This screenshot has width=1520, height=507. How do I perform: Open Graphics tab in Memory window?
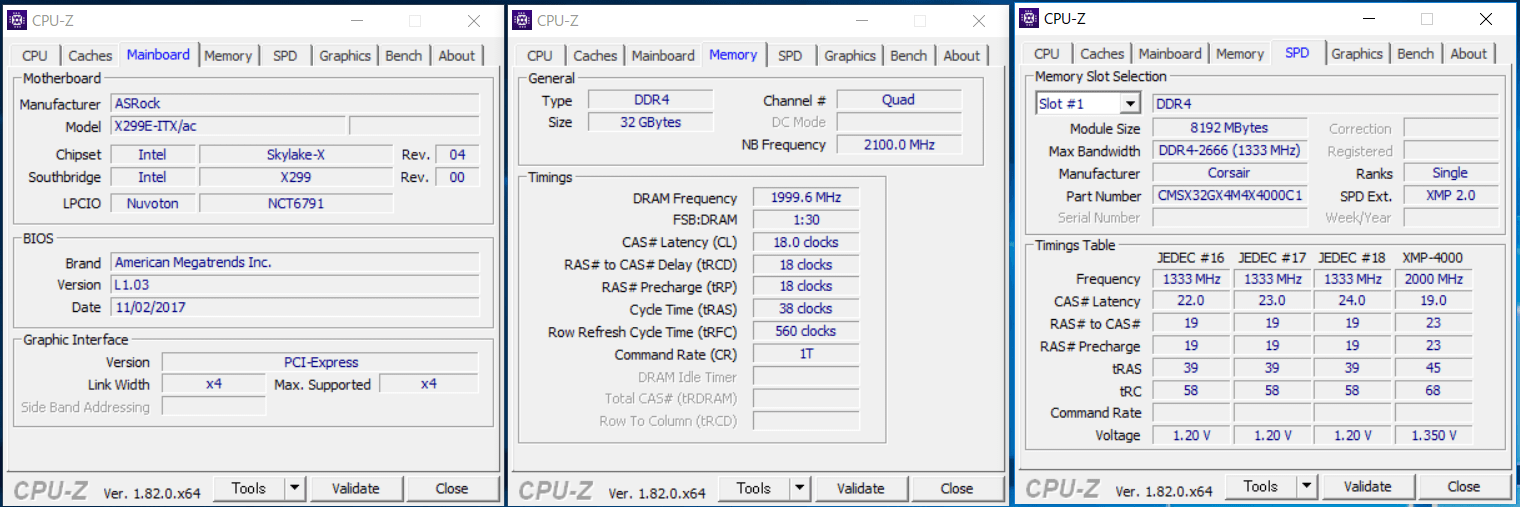(850, 56)
